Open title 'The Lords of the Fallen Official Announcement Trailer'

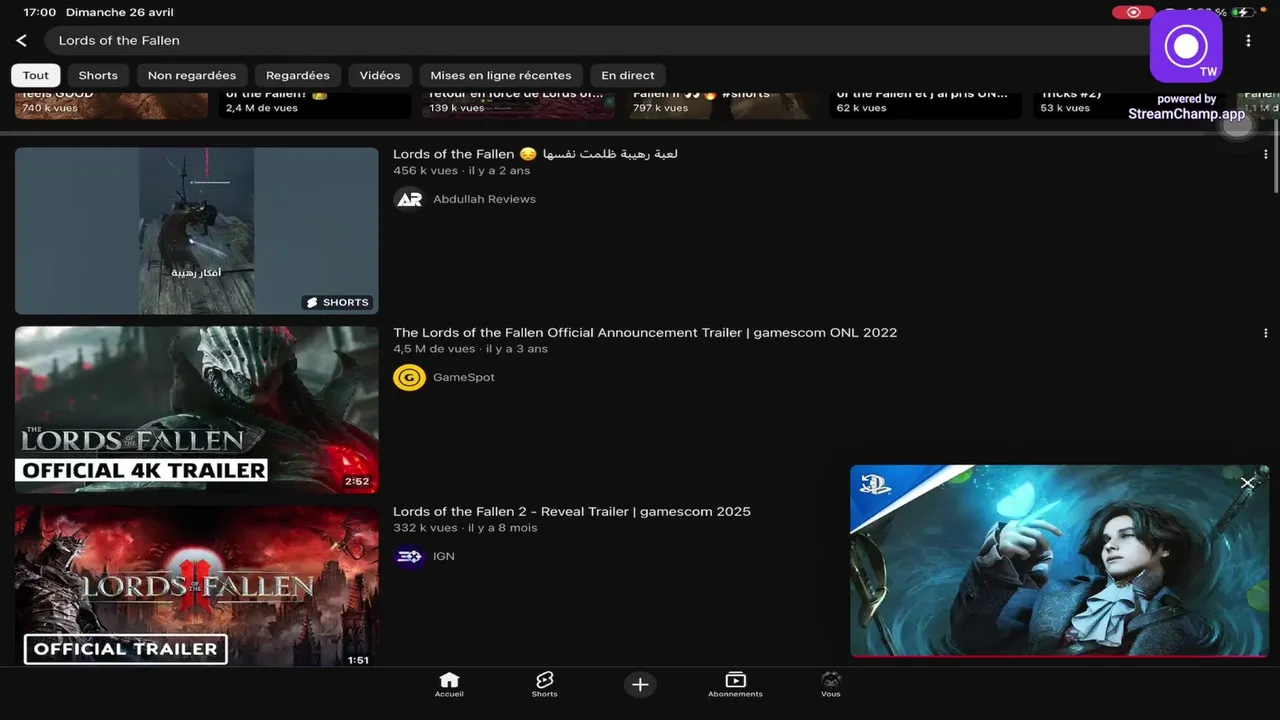pyautogui.click(x=645, y=333)
